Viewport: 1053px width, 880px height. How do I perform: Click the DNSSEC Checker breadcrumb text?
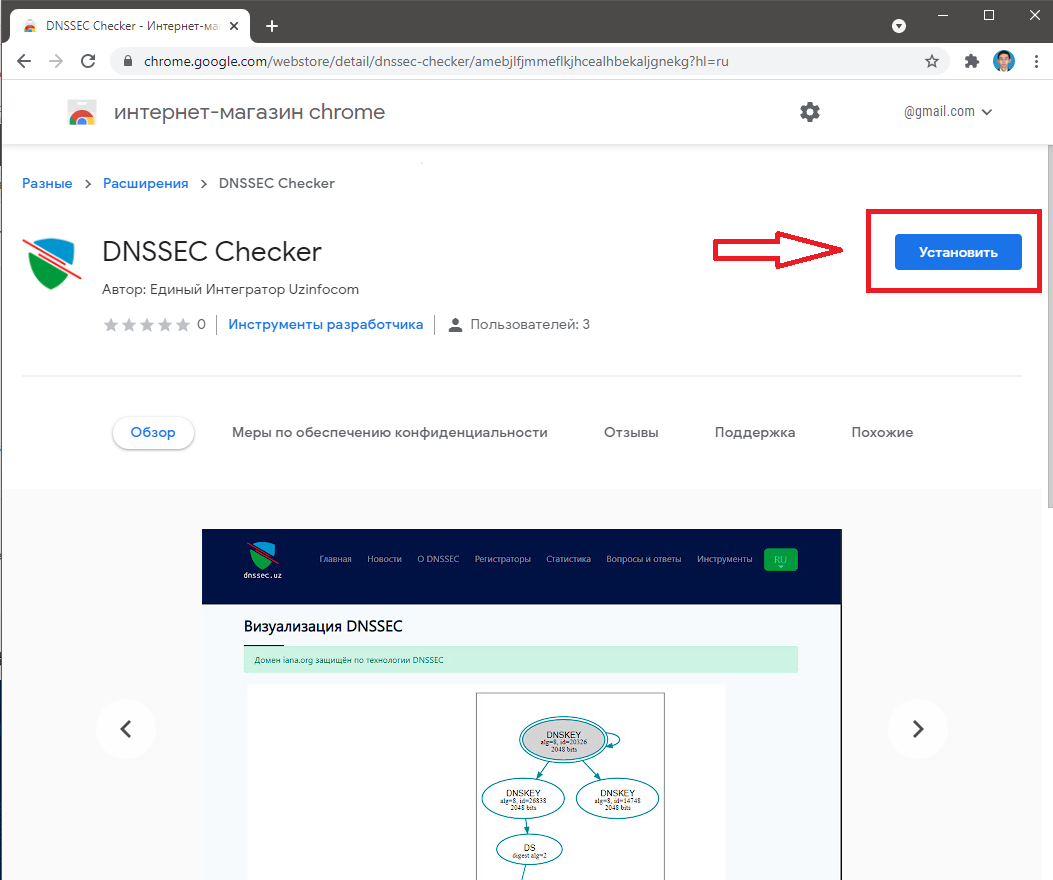pos(277,183)
